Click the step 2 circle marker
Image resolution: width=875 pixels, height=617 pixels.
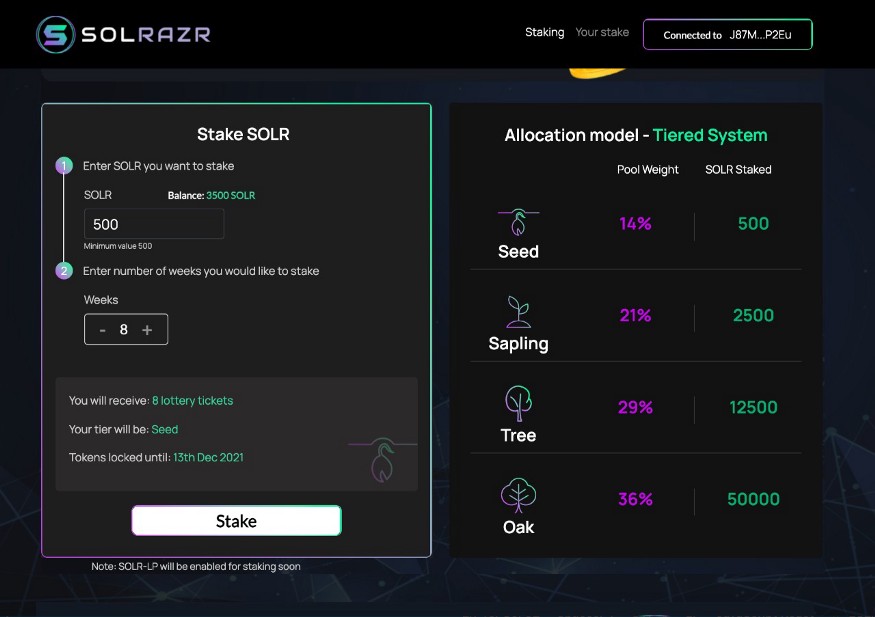click(64, 271)
